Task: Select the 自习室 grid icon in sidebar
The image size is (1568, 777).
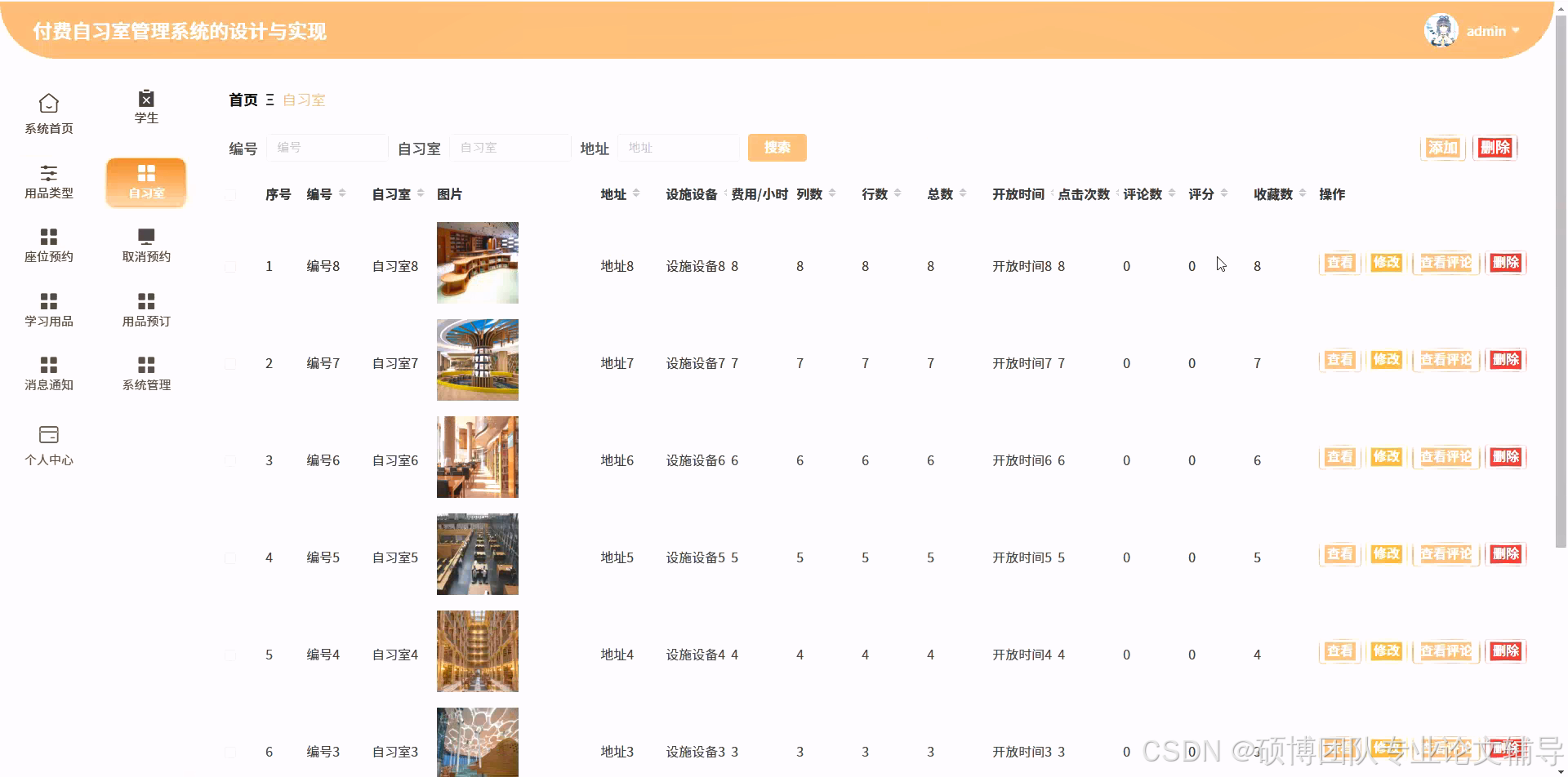Action: click(x=146, y=173)
